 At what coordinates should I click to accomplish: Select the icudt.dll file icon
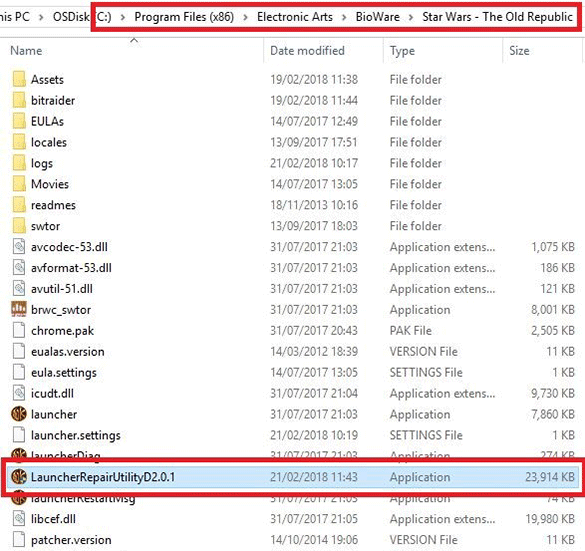pos(19,393)
